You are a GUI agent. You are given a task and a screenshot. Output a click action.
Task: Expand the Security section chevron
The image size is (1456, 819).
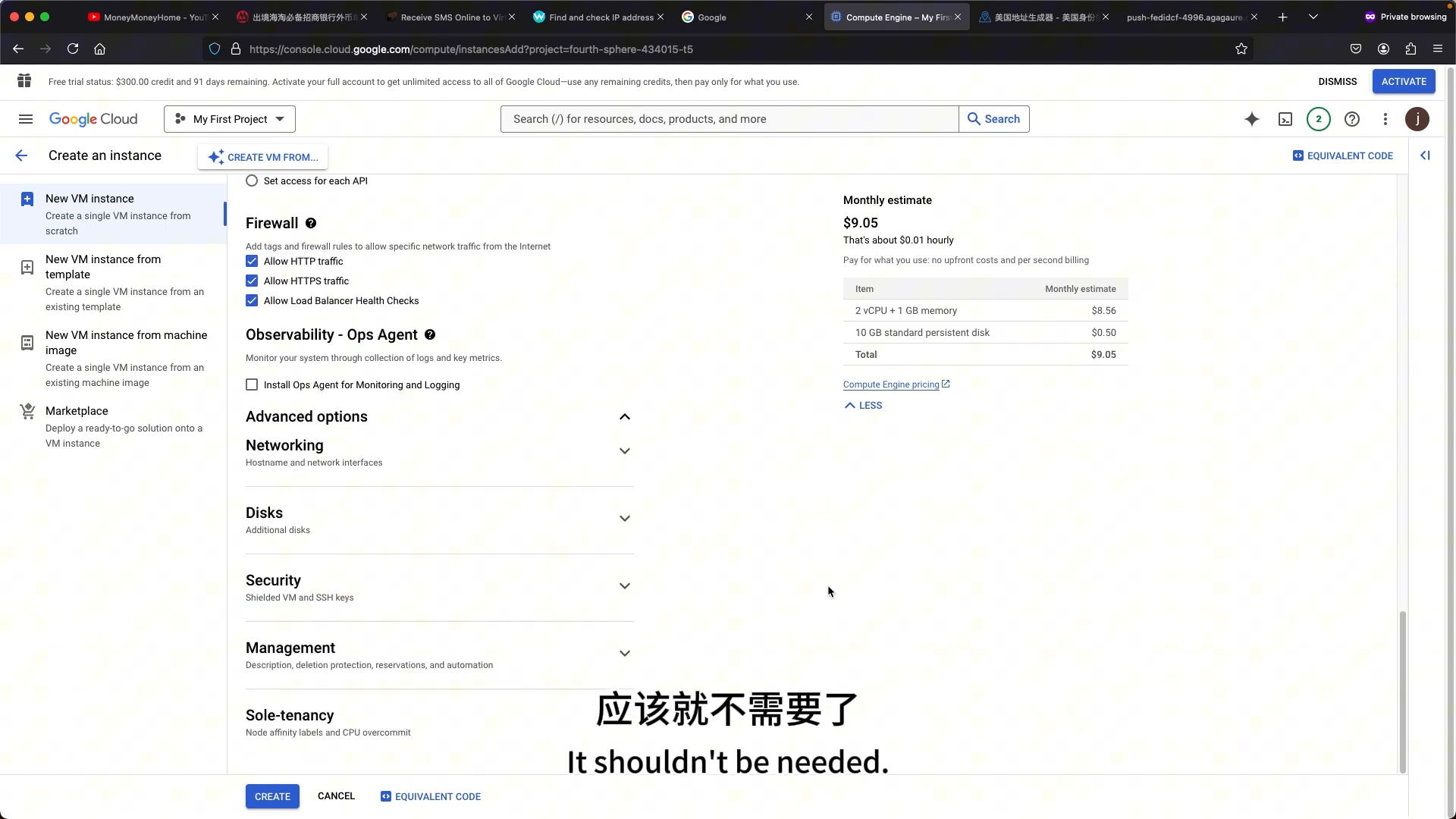(625, 586)
